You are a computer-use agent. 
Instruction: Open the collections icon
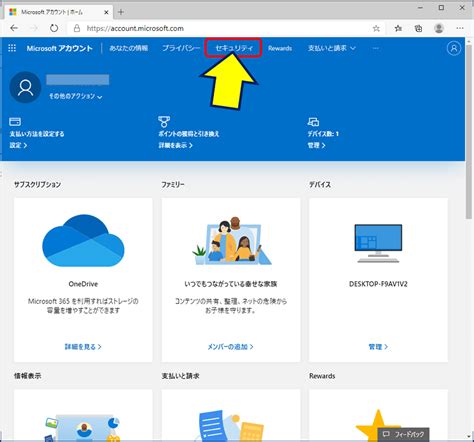pyautogui.click(x=418, y=28)
